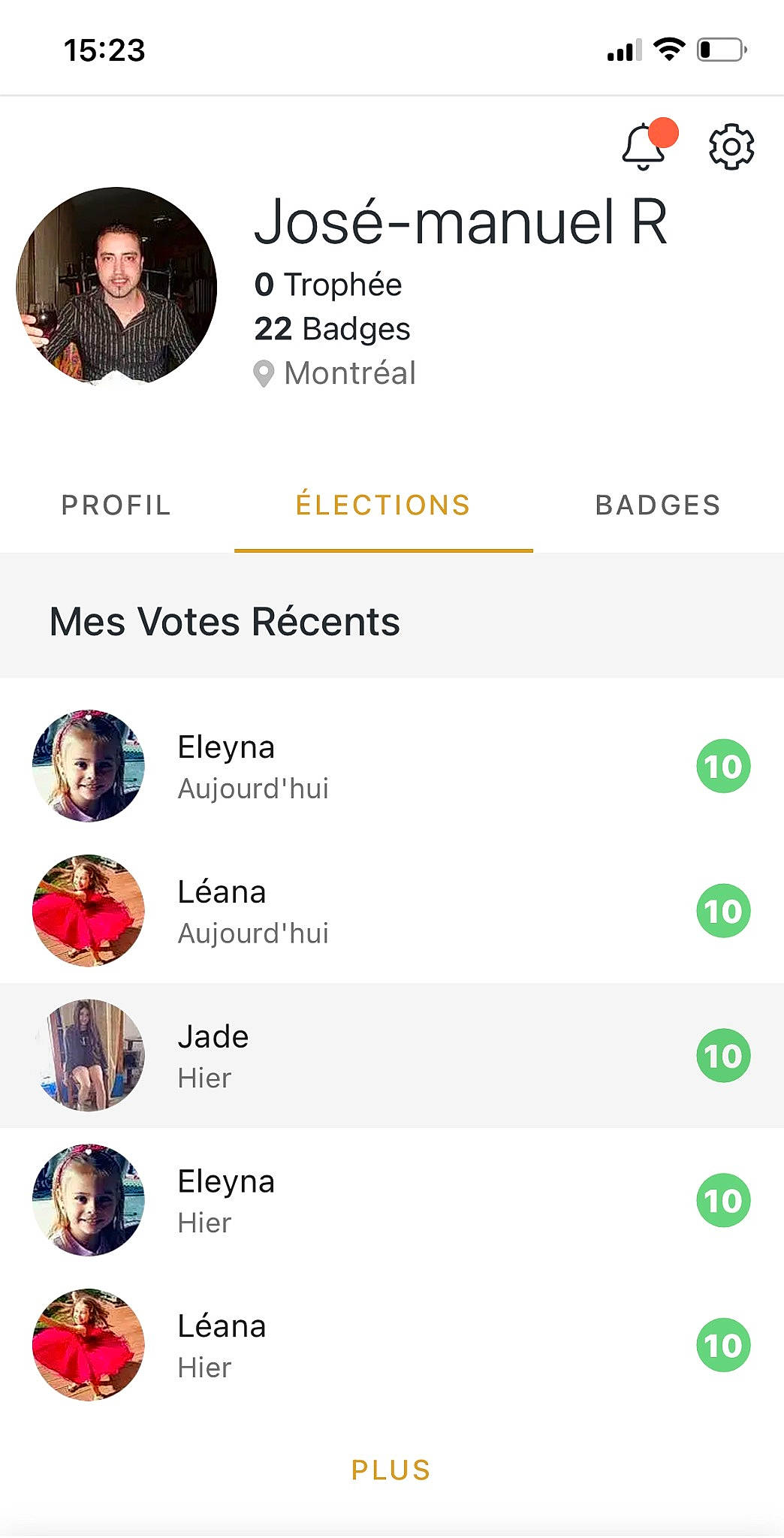Select today's Léana vote entry name
The height and width of the screenshot is (1538, 784).
(222, 892)
